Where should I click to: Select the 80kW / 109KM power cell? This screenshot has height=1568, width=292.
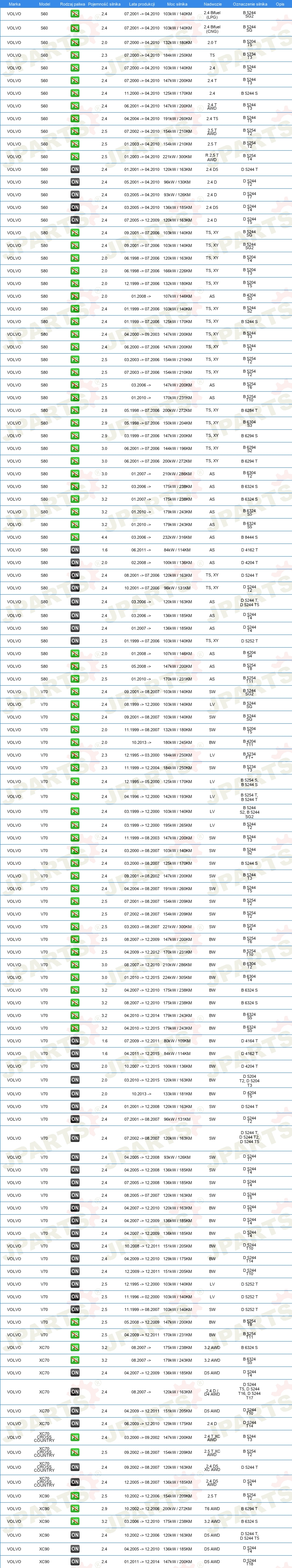(177, 1041)
